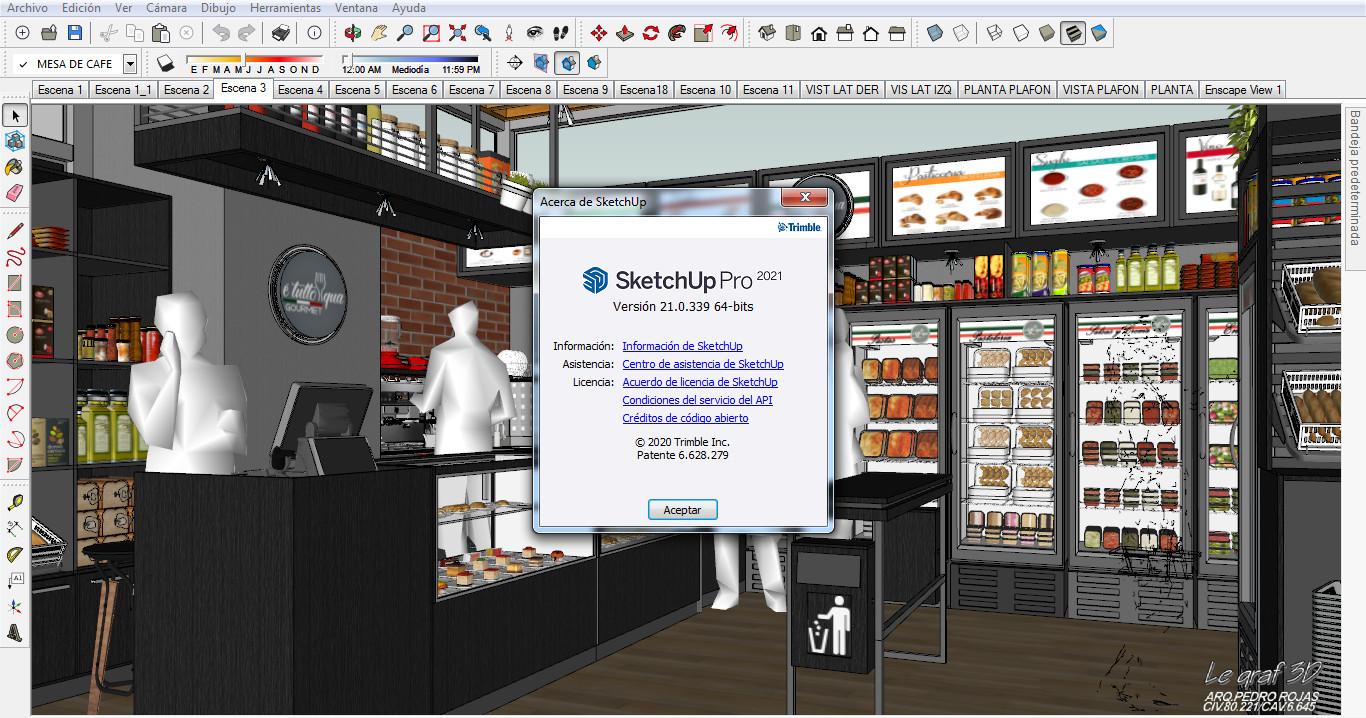Click the New file icon
The image size is (1366, 718).
[23, 33]
